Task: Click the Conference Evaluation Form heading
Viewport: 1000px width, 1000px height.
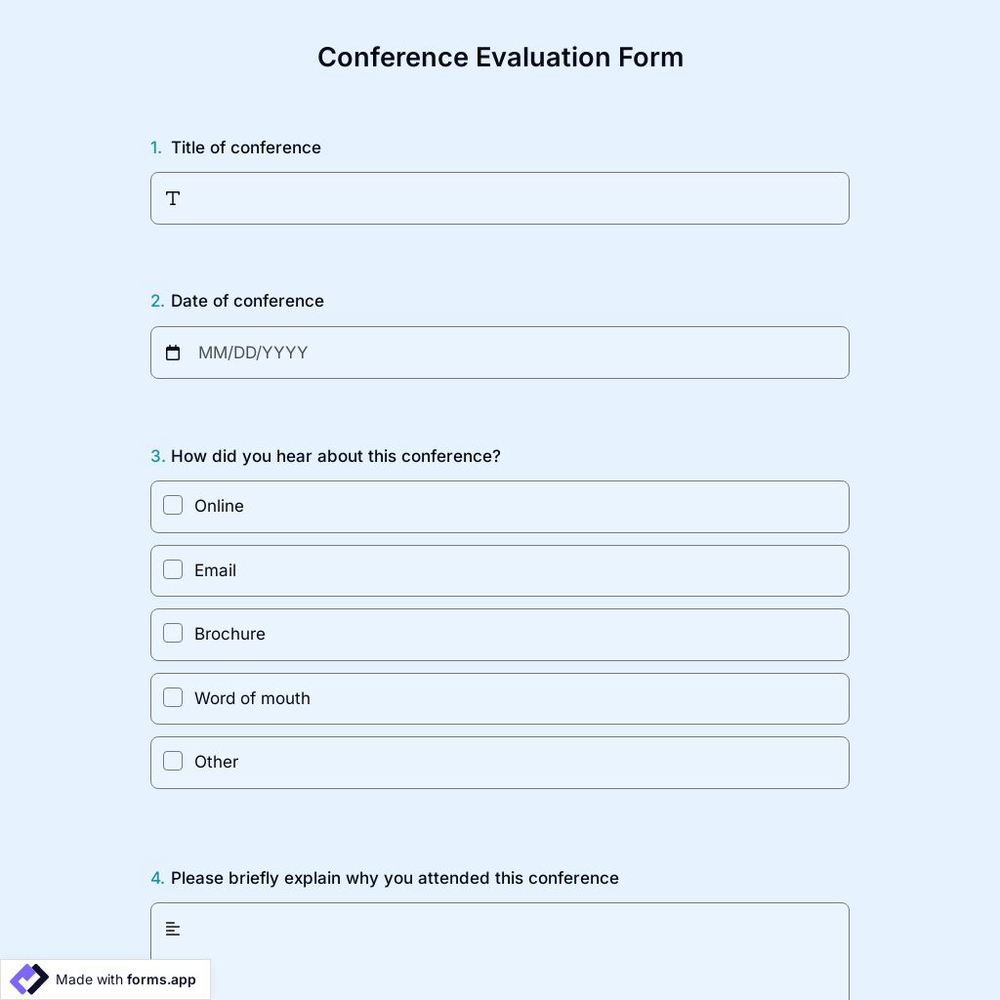Action: [500, 57]
